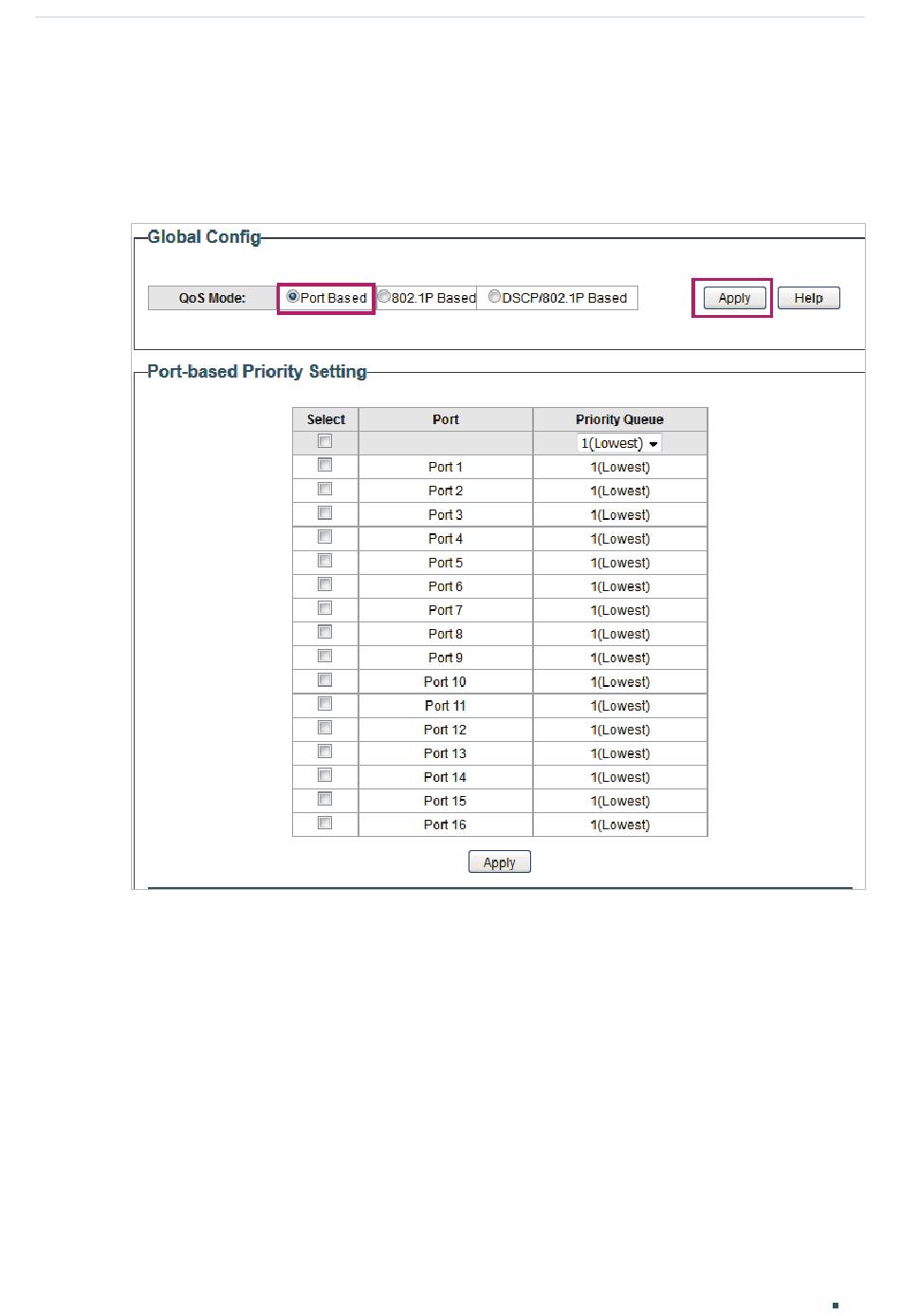The image size is (901, 1316).
Task: Click the Priority Queue column header
Action: click(620, 419)
